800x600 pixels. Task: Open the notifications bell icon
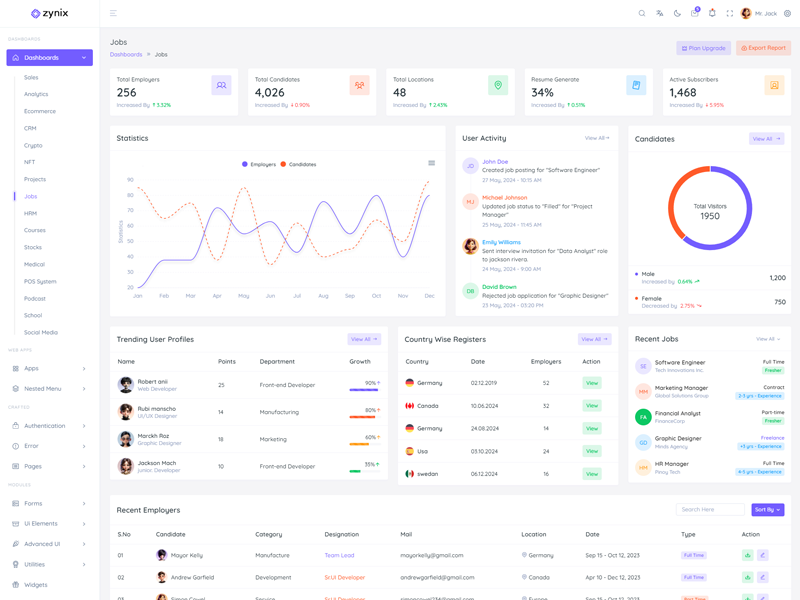(712, 13)
